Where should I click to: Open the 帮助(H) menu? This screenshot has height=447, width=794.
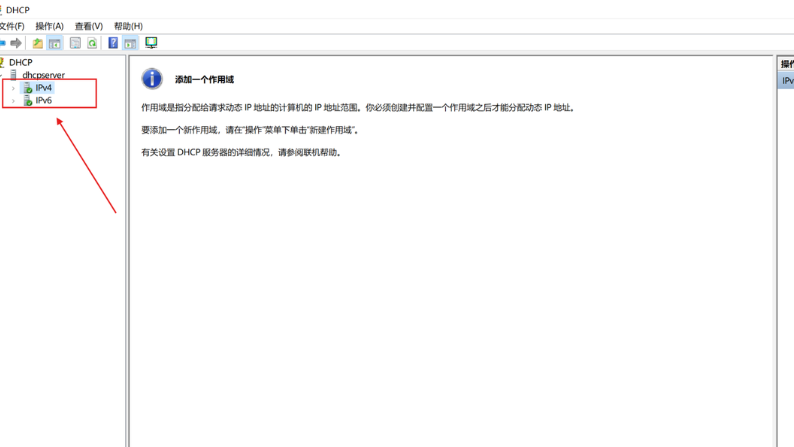128,26
